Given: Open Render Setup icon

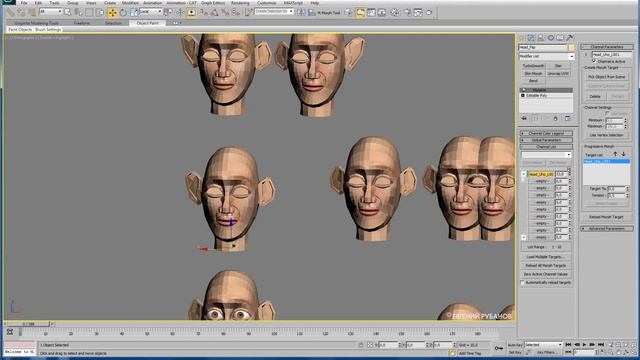Looking at the screenshot, I should coord(408,13).
